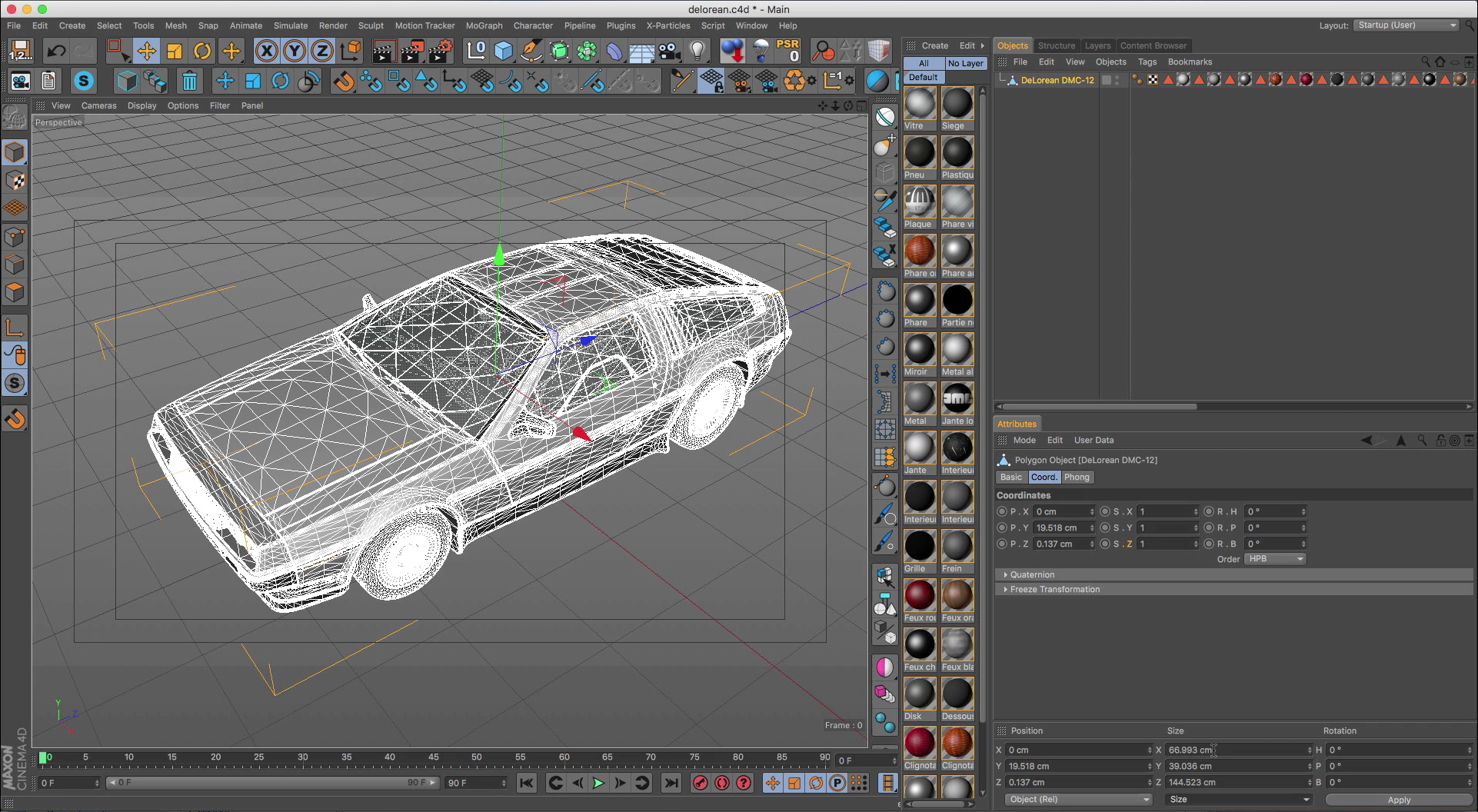Switch to the Structure tab
The height and width of the screenshot is (812, 1478).
1057,45
